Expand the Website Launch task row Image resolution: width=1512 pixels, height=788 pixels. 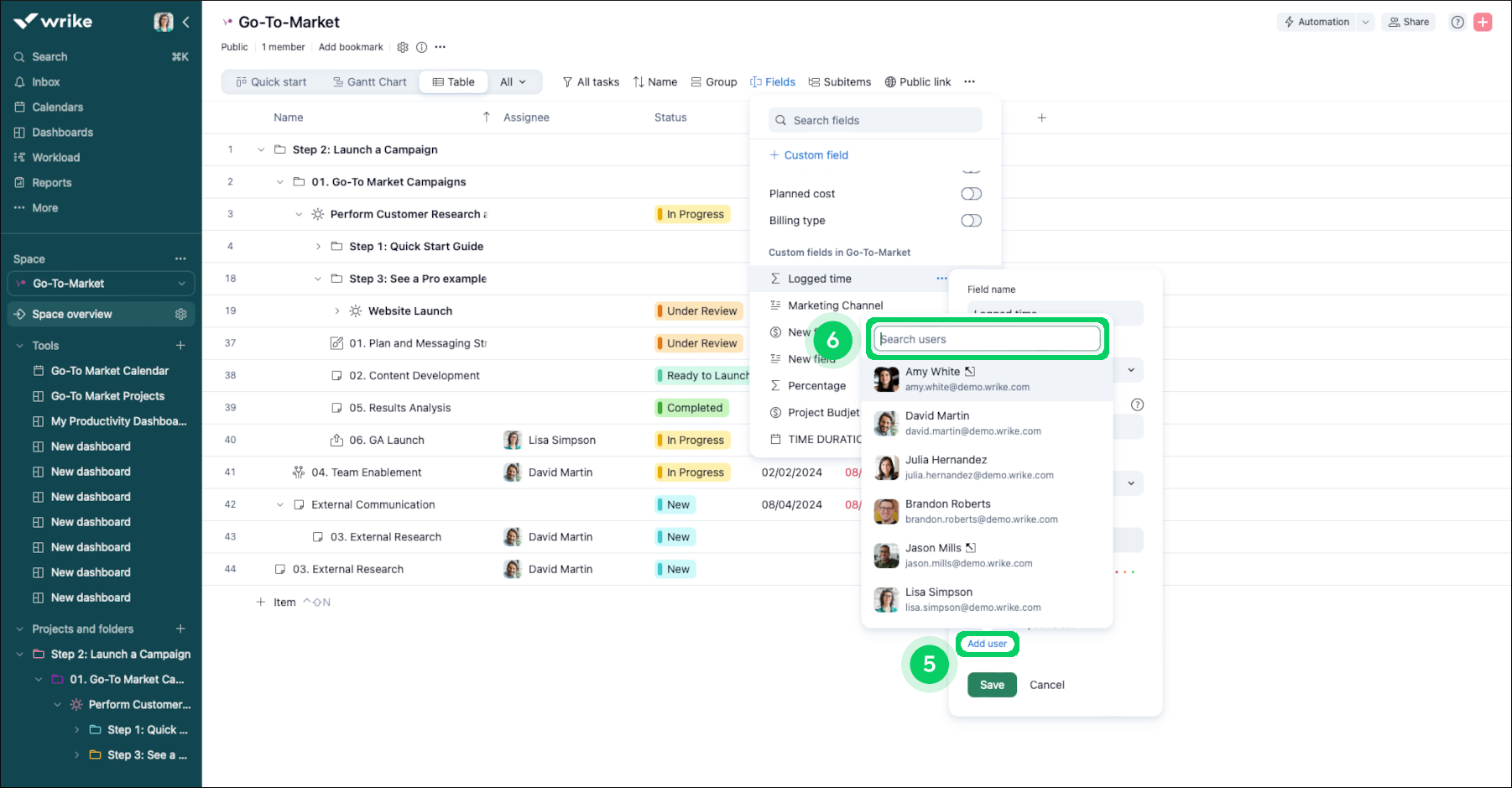pos(337,311)
